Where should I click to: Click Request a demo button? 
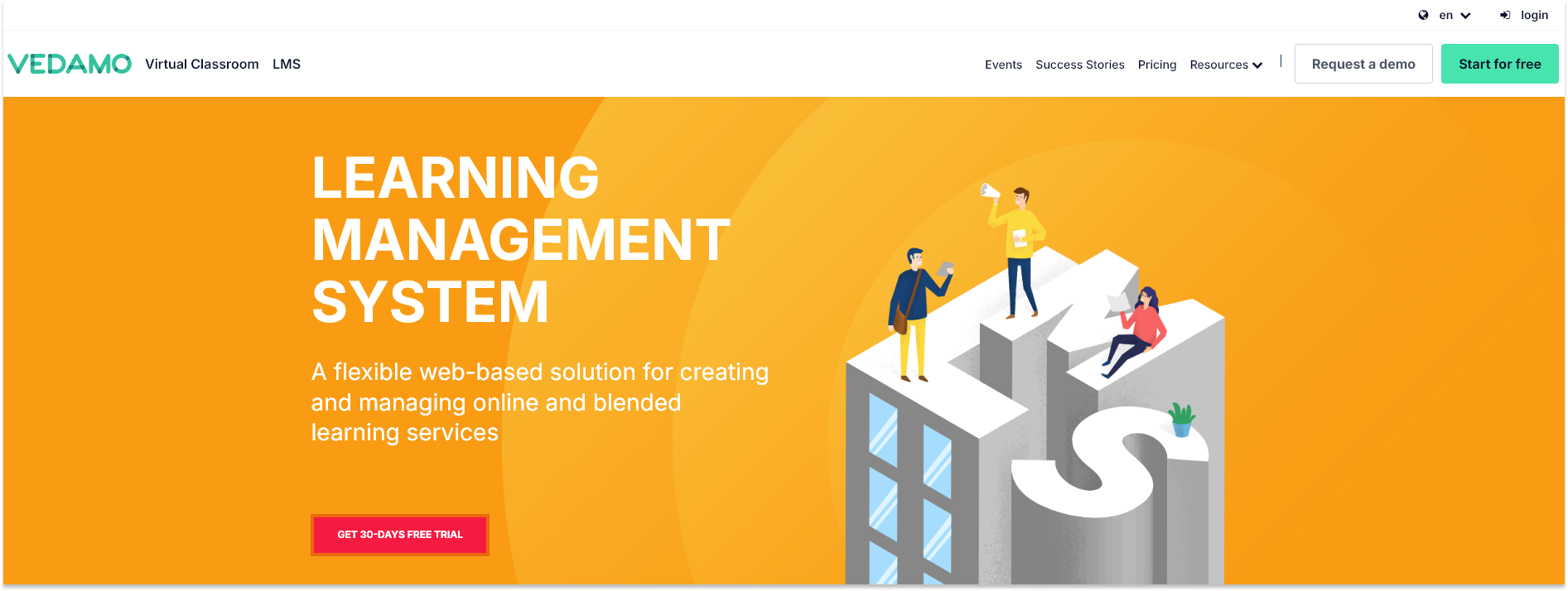[x=1363, y=64]
